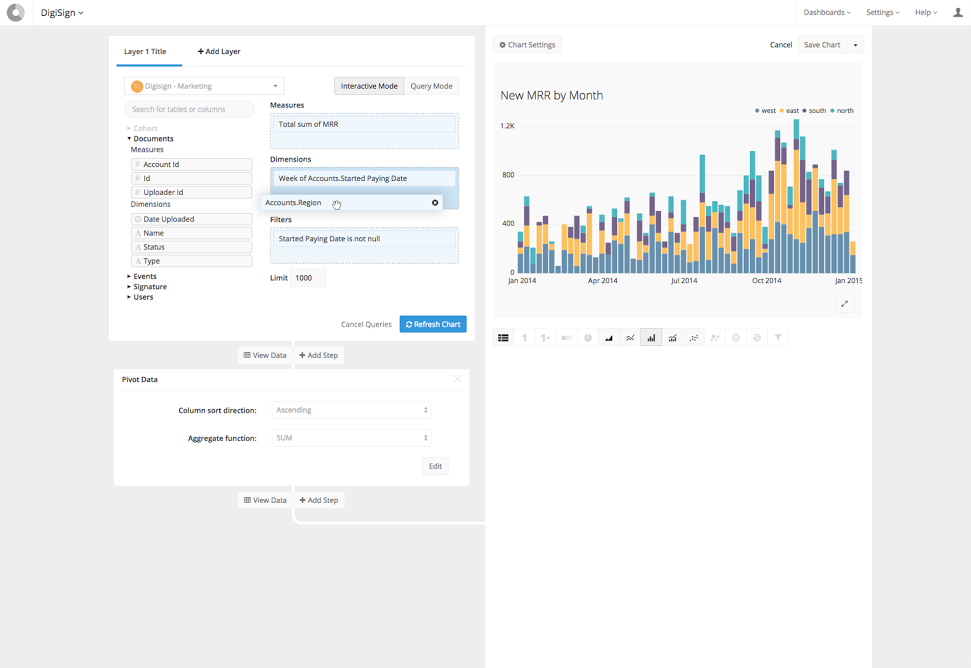Click the Status column
971x668 pixels.
(x=191, y=247)
